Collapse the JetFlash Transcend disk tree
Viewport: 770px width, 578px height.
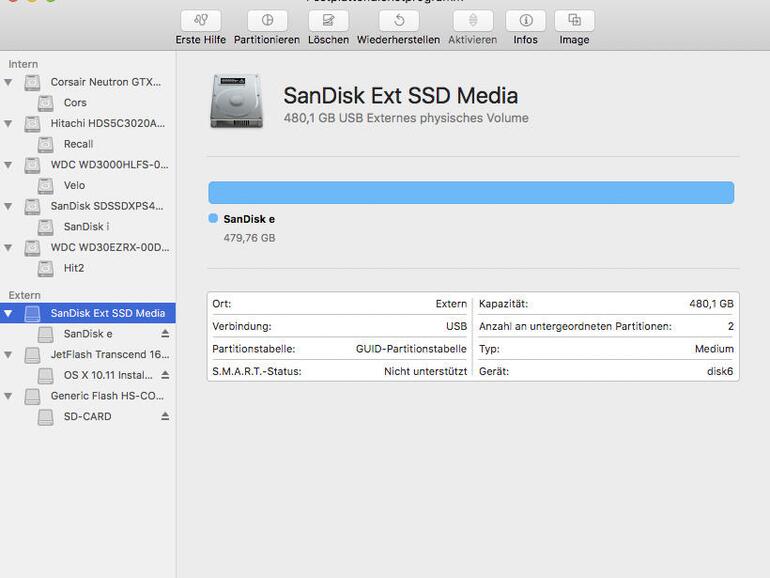pos(9,354)
